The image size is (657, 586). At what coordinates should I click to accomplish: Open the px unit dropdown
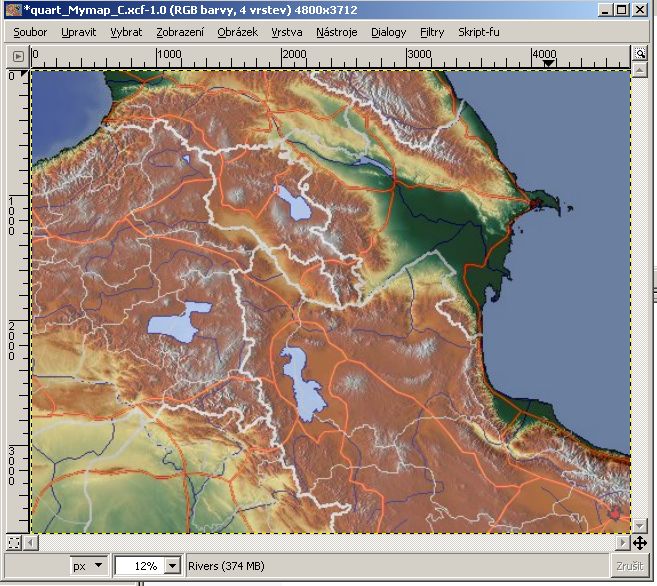pyautogui.click(x=88, y=566)
